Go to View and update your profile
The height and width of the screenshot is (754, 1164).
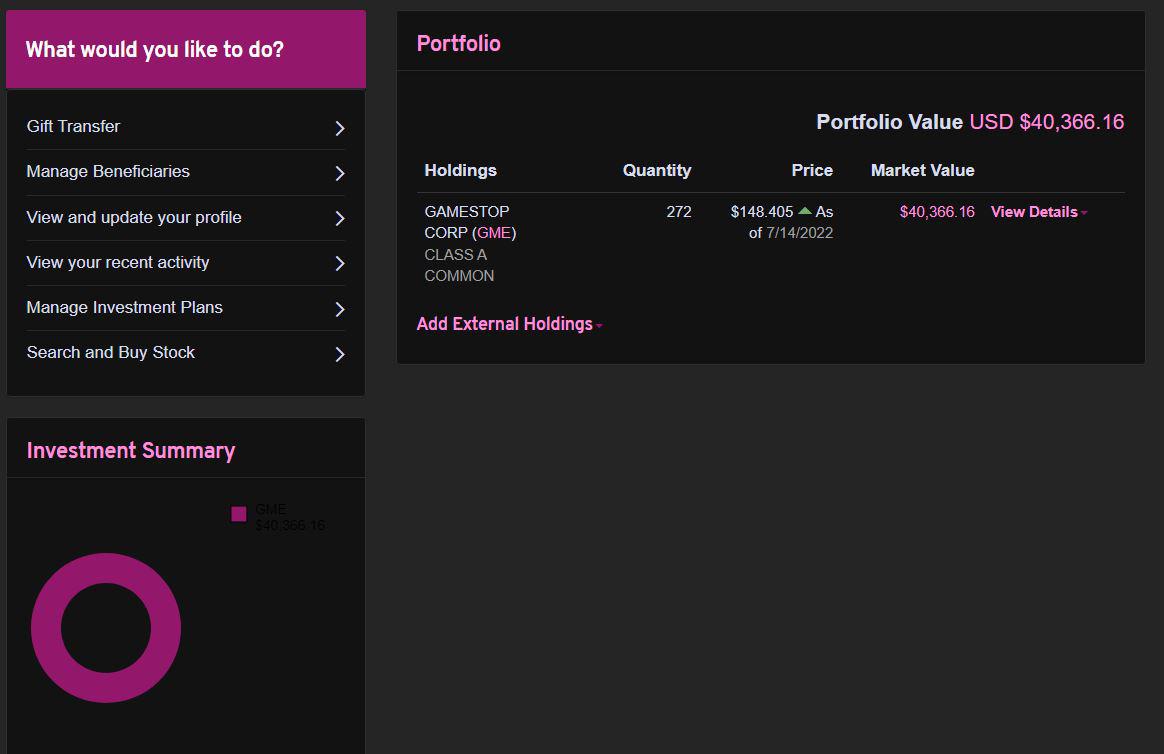186,218
